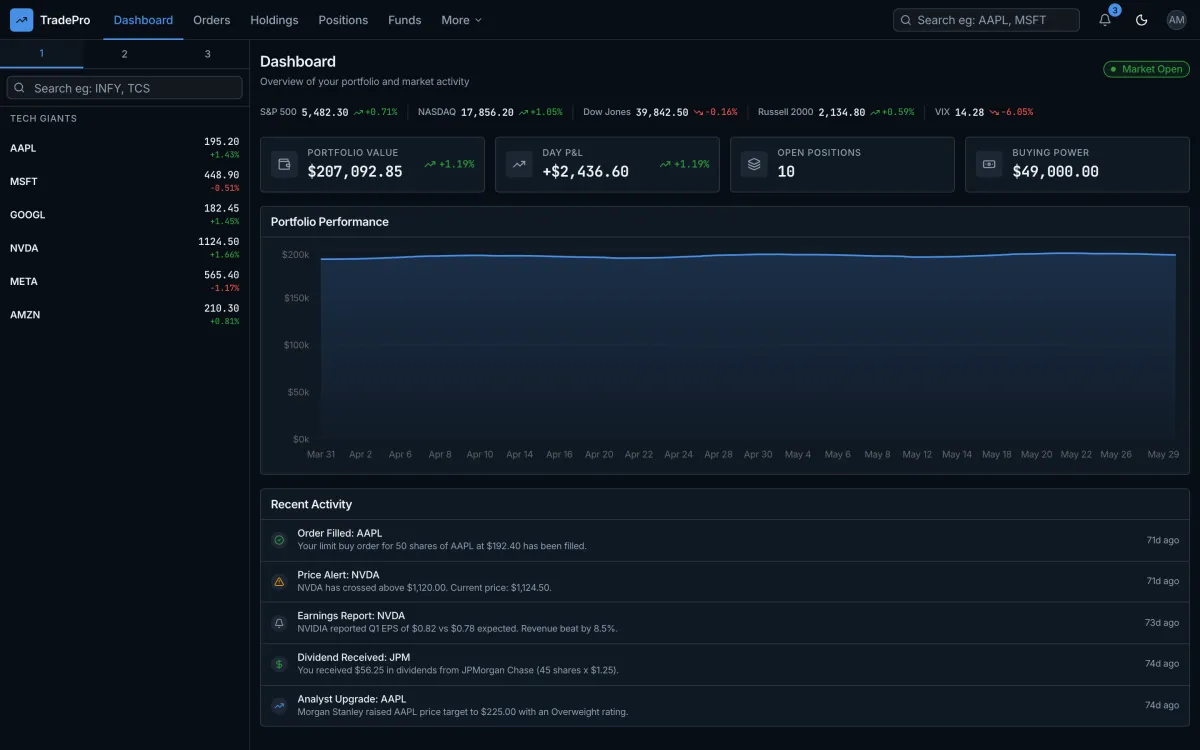1200x750 pixels.
Task: Click the magnifier icon in watchlist search
Action: [20, 88]
